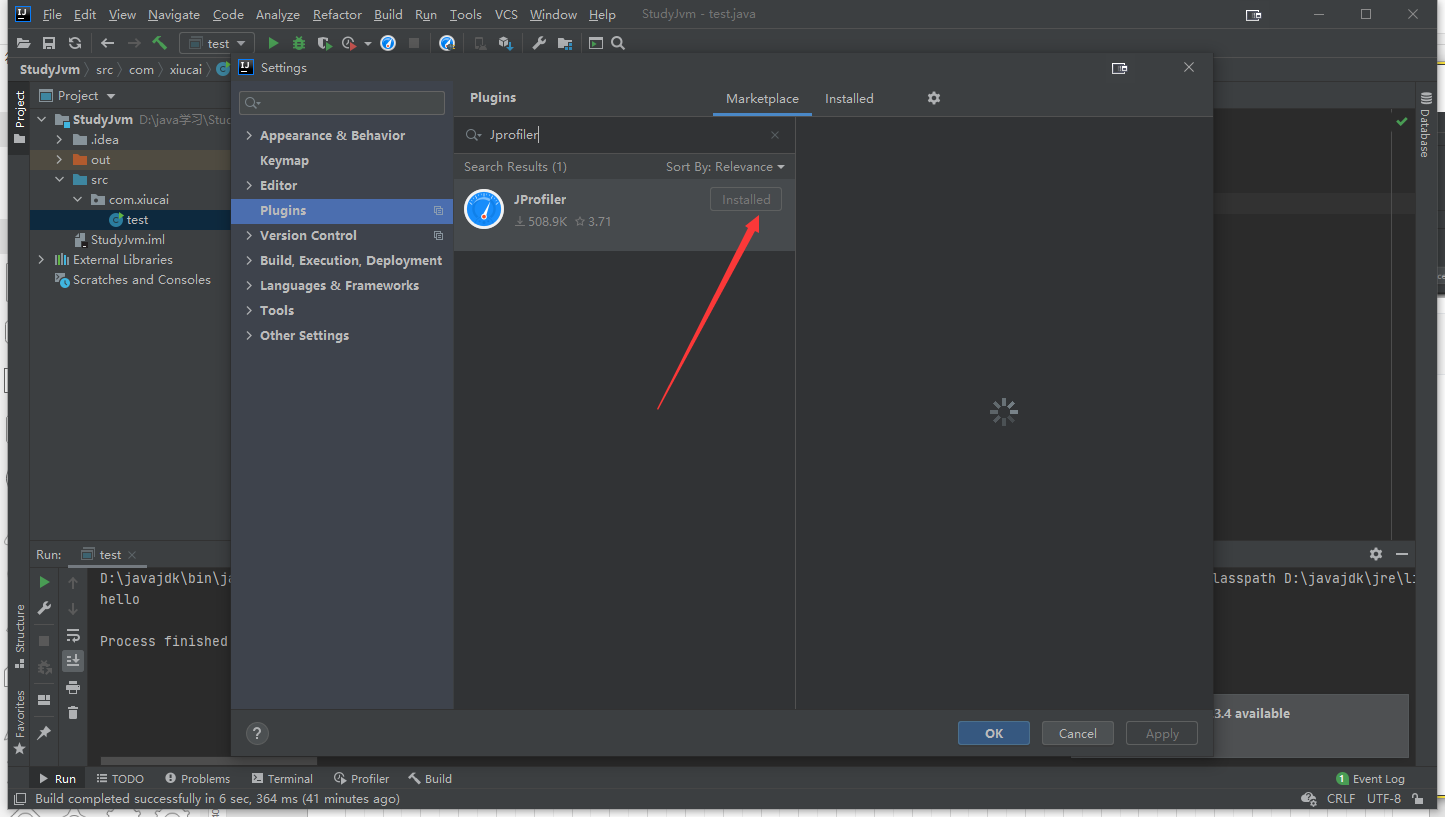Run 'test' with the green play icon in toolbar
The image size is (1445, 817).
[x=273, y=43]
